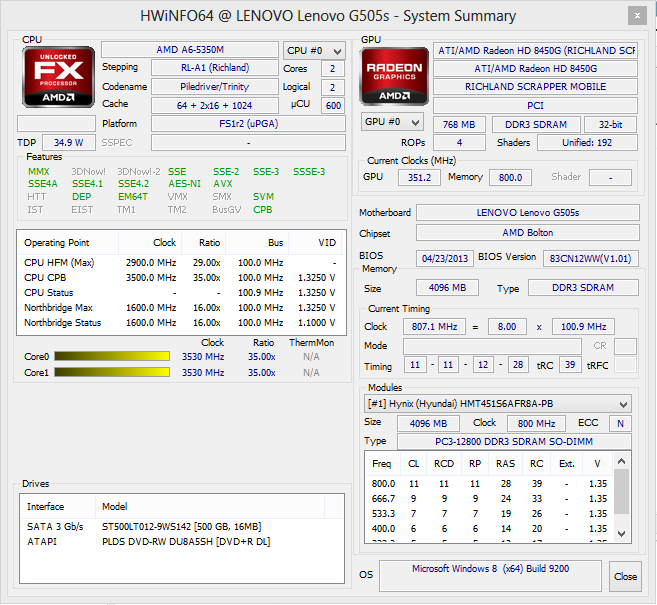Click the Cache 64 + 2x16 + 1024 field
657x605 pixels.
tap(215, 106)
